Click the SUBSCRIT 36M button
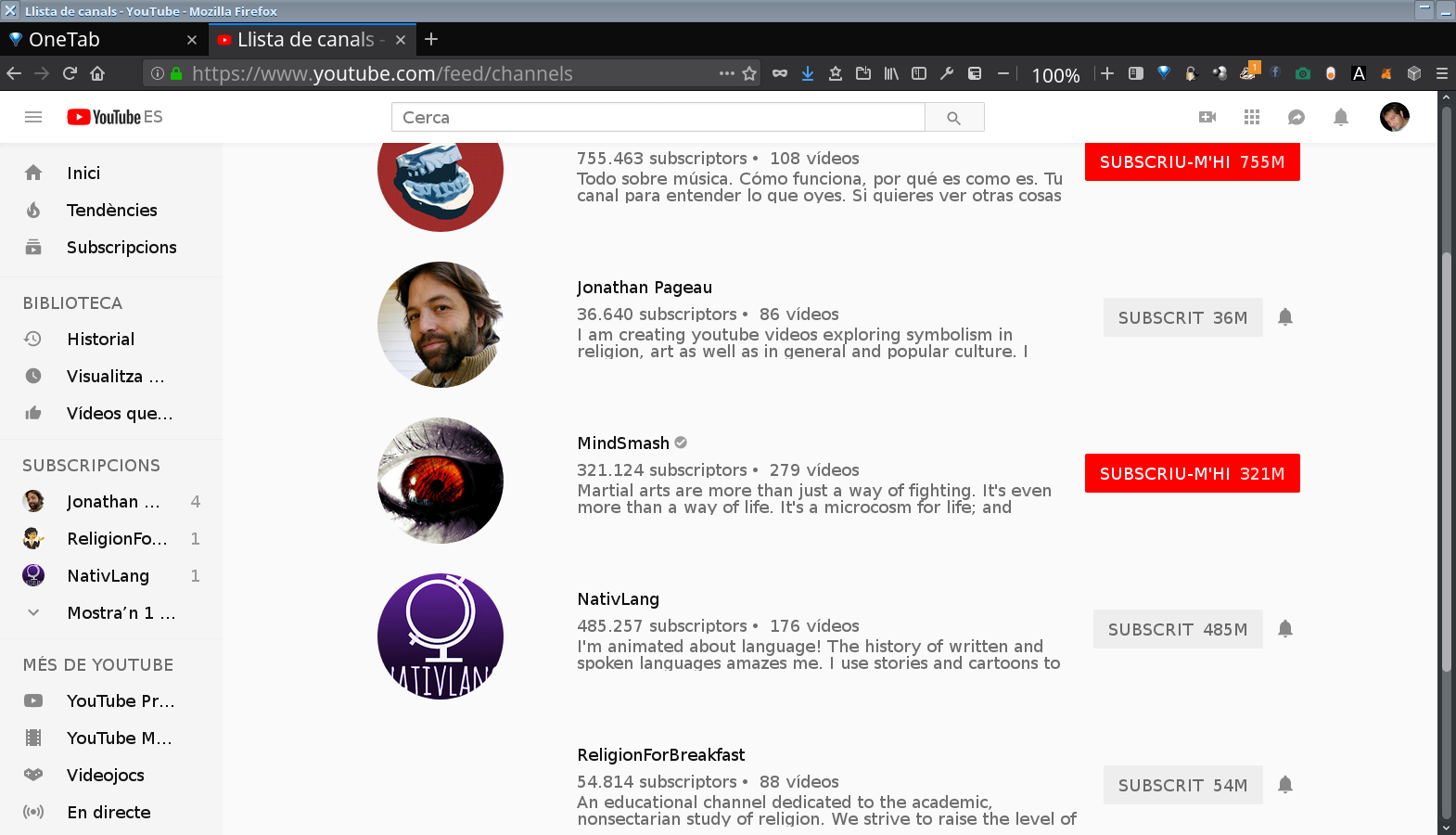This screenshot has height=835, width=1456. [1183, 317]
